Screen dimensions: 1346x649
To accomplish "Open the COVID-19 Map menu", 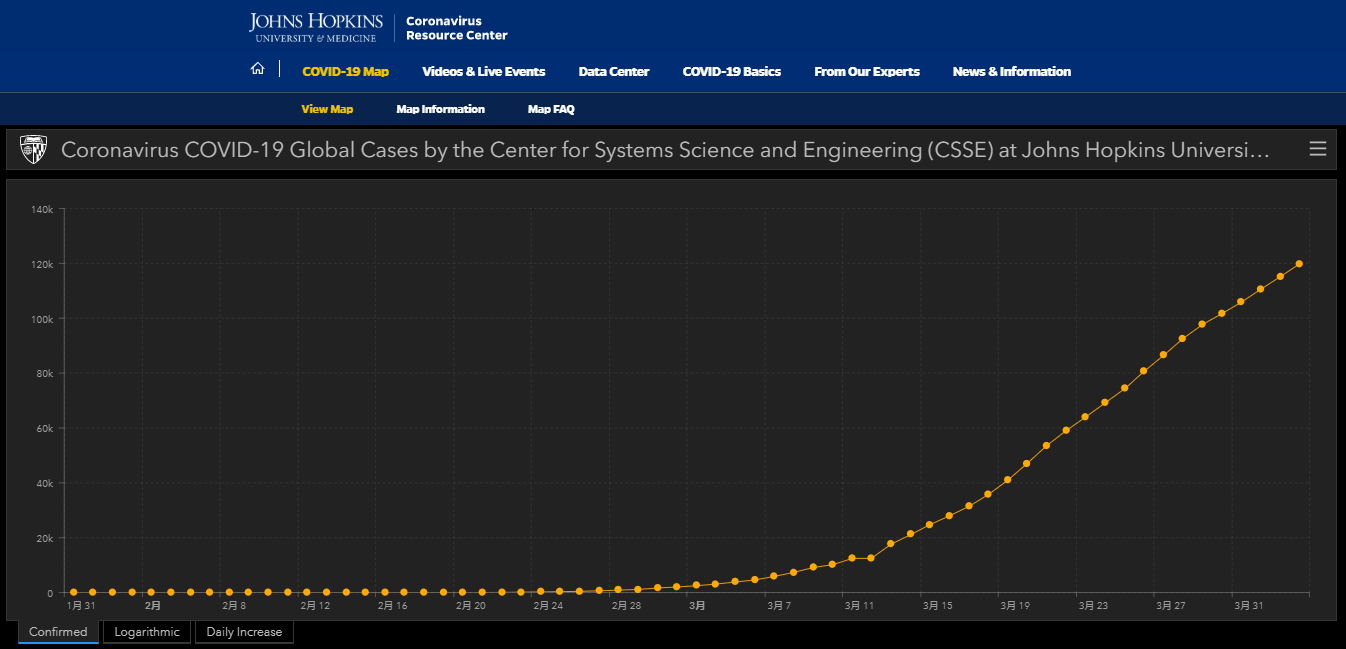I will (345, 71).
